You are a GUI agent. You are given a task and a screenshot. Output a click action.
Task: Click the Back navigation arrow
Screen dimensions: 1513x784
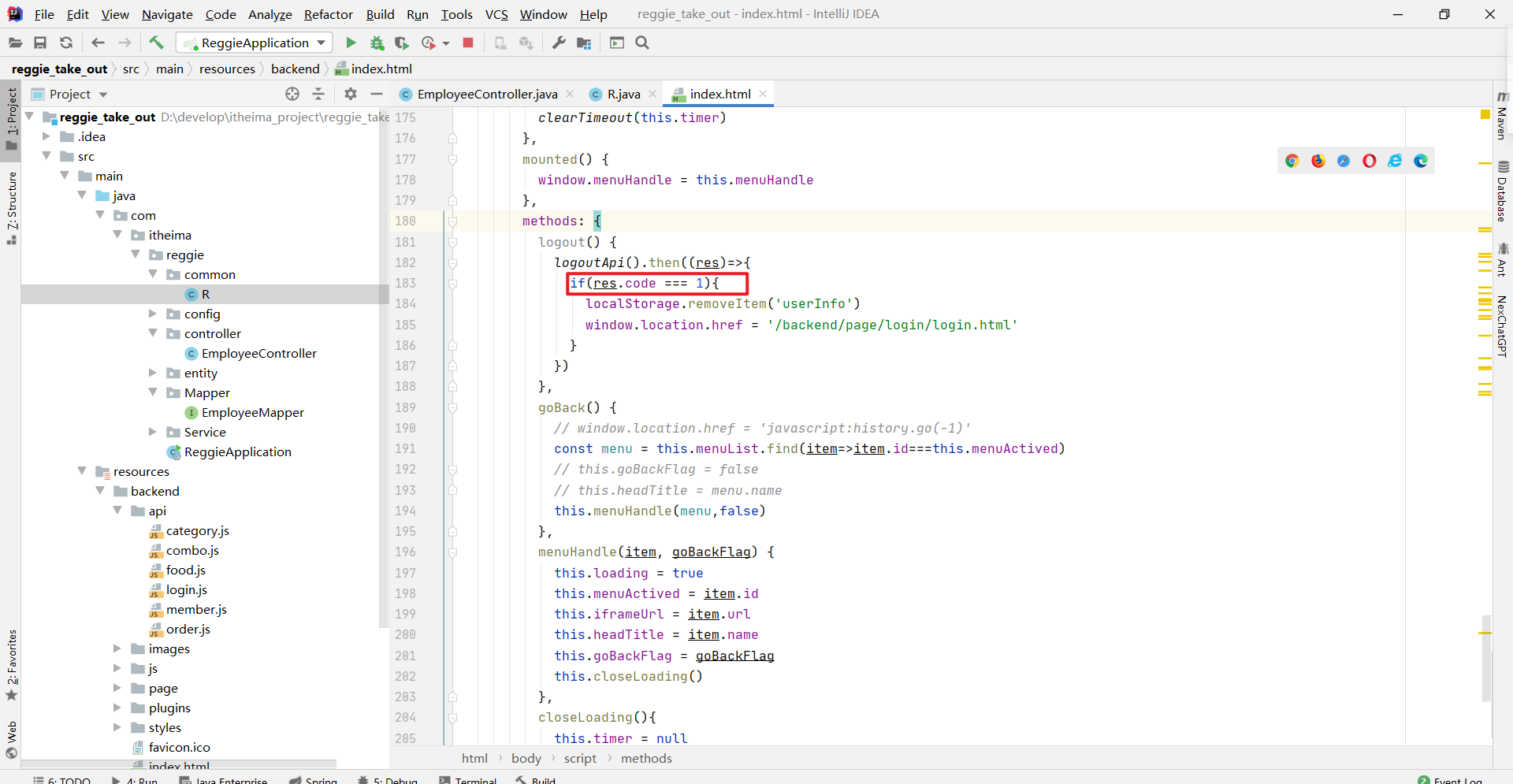(x=98, y=43)
